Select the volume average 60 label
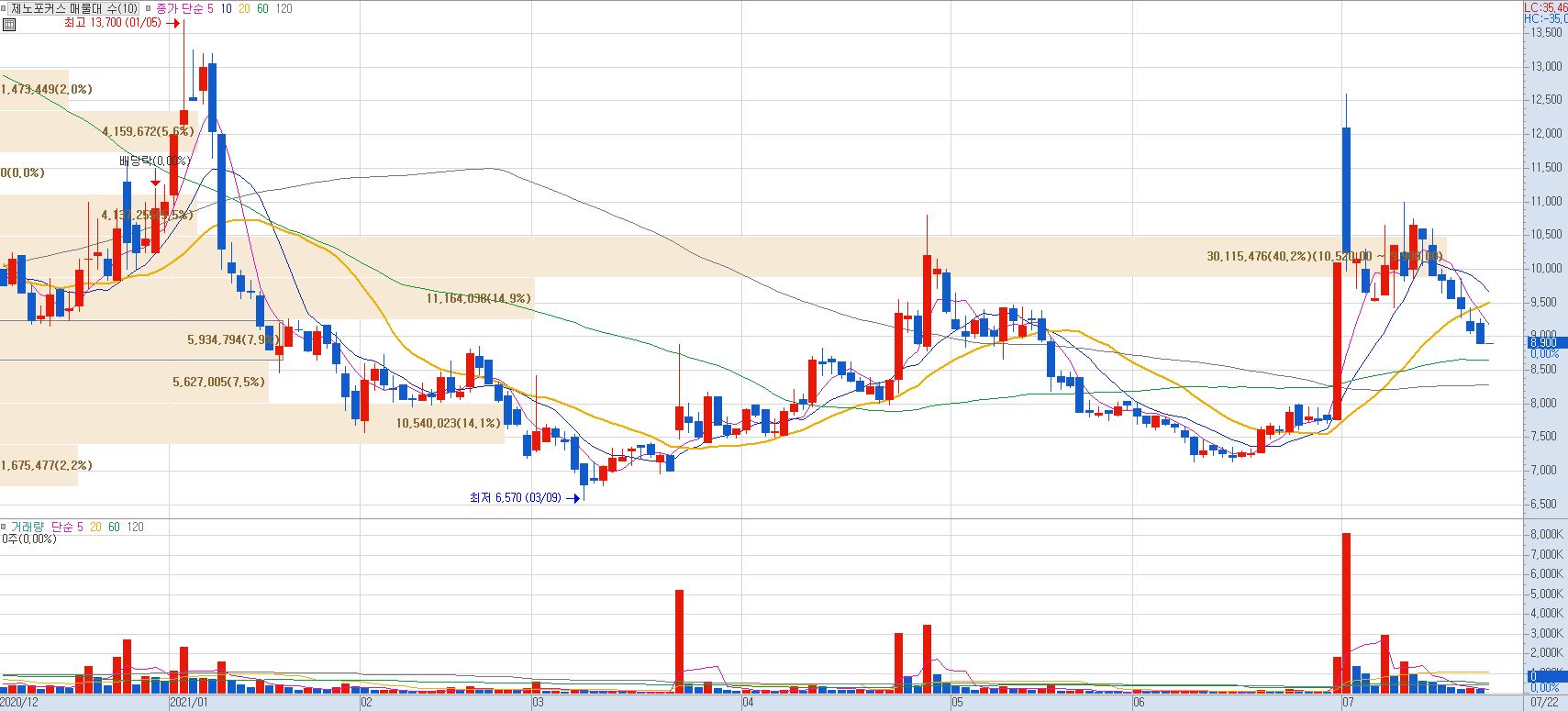 pyautogui.click(x=114, y=527)
